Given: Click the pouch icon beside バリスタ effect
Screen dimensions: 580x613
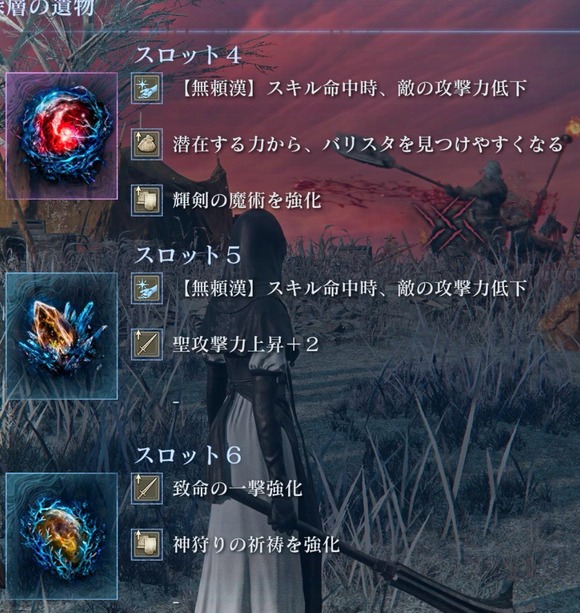Looking at the screenshot, I should click(x=147, y=144).
